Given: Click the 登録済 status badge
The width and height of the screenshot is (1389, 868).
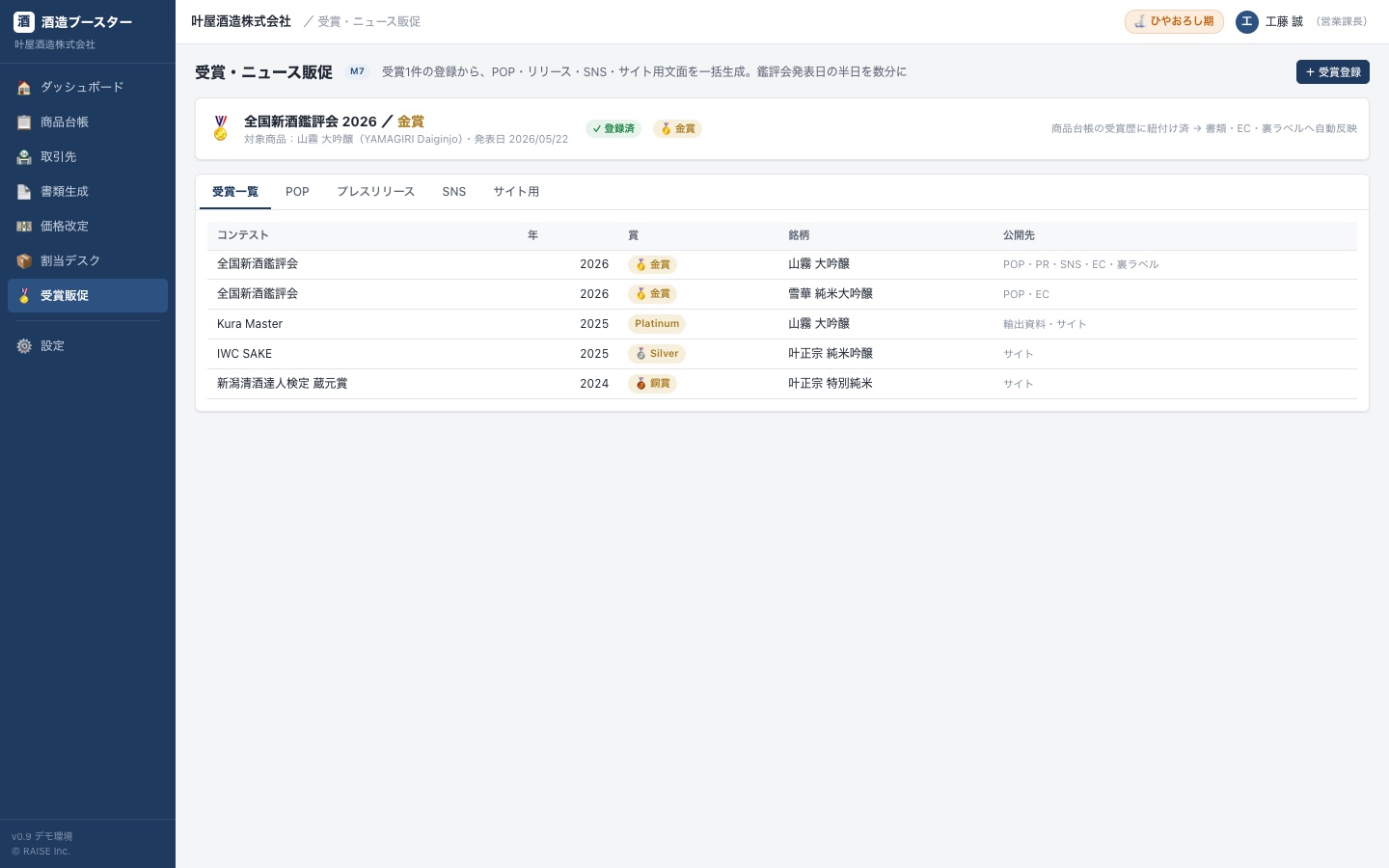Looking at the screenshot, I should pos(613,128).
